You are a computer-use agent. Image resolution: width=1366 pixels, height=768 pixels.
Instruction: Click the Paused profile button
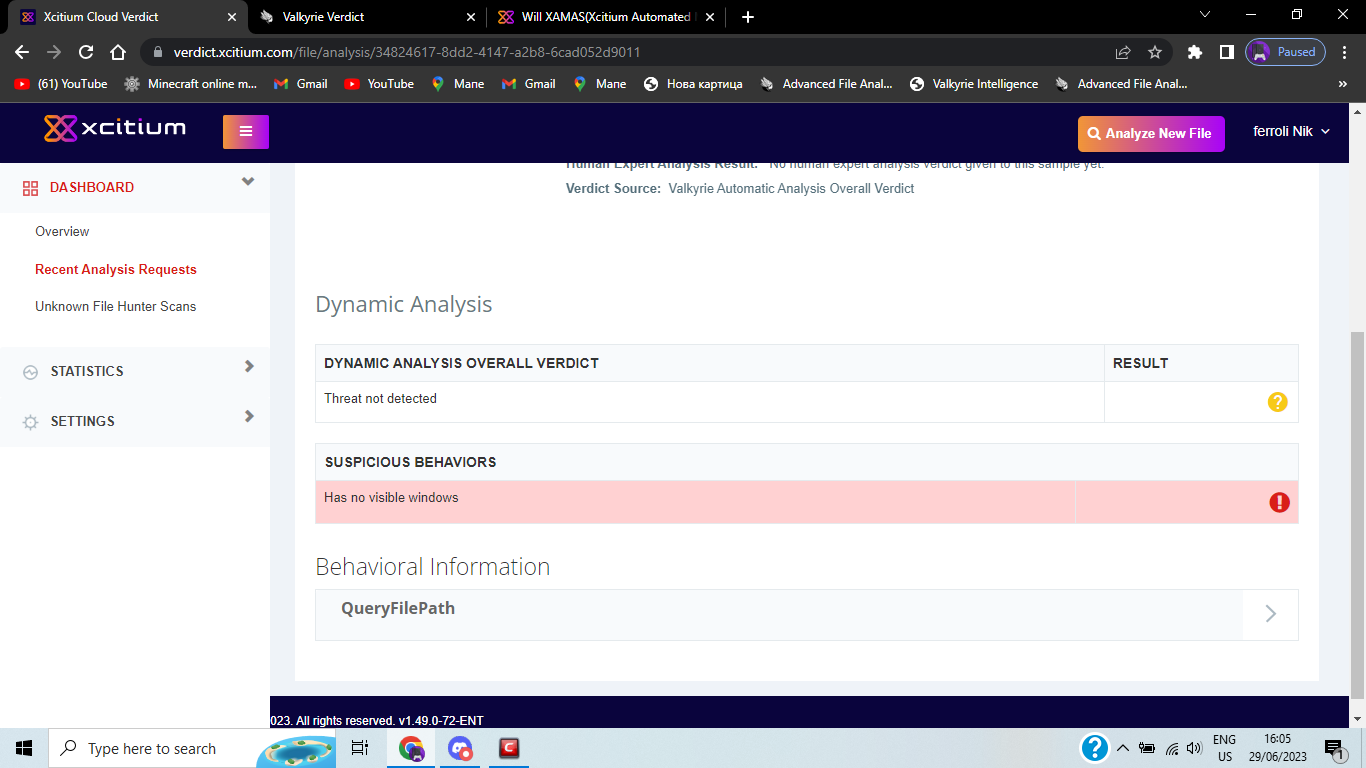(x=1285, y=52)
